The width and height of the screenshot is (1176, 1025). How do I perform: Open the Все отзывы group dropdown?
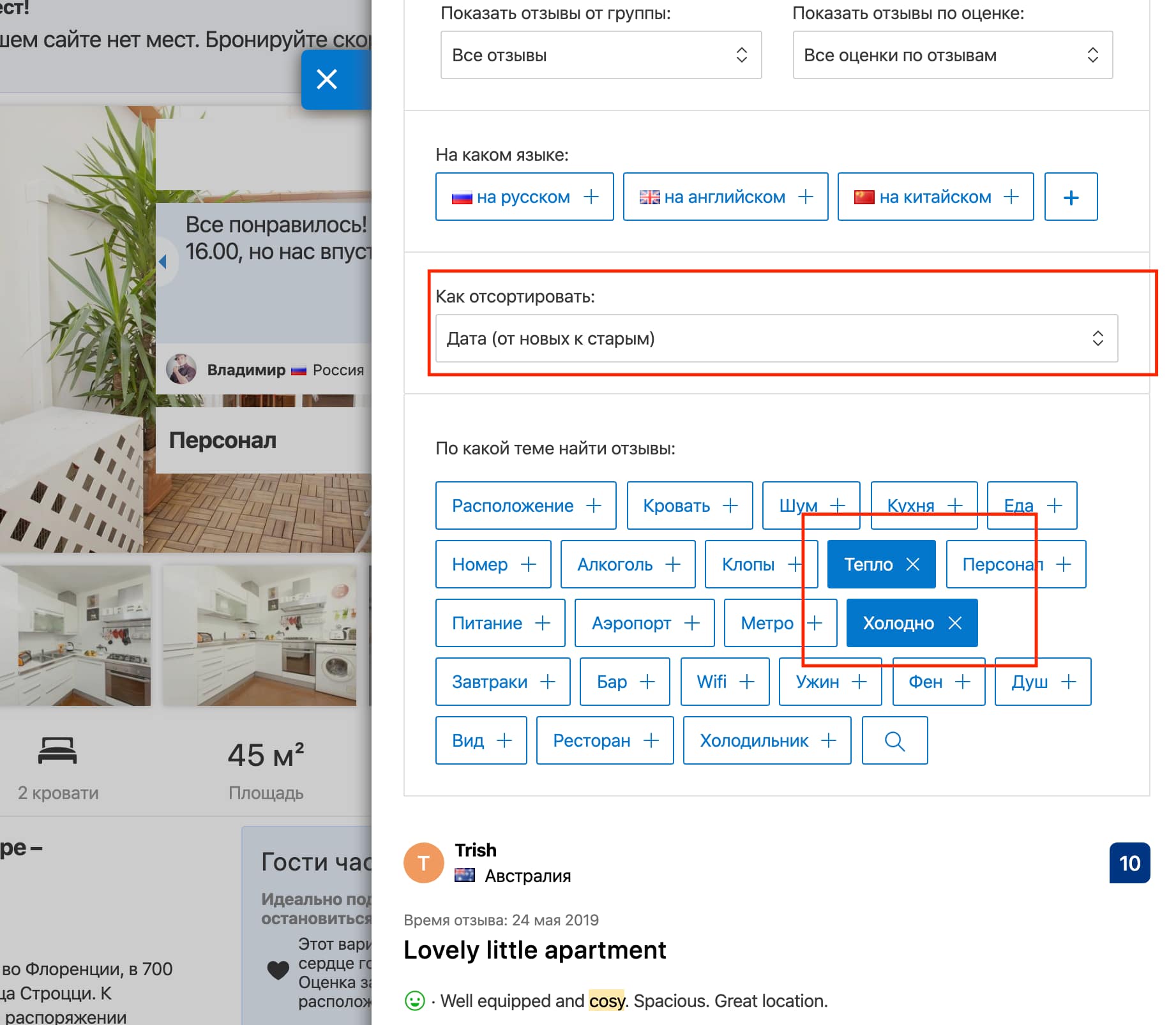[600, 56]
